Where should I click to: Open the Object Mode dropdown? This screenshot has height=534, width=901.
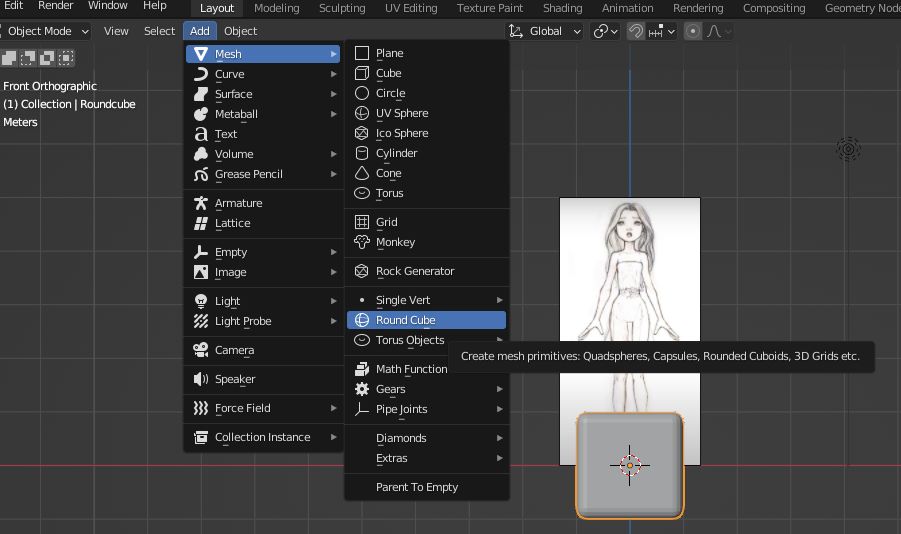click(x=46, y=31)
